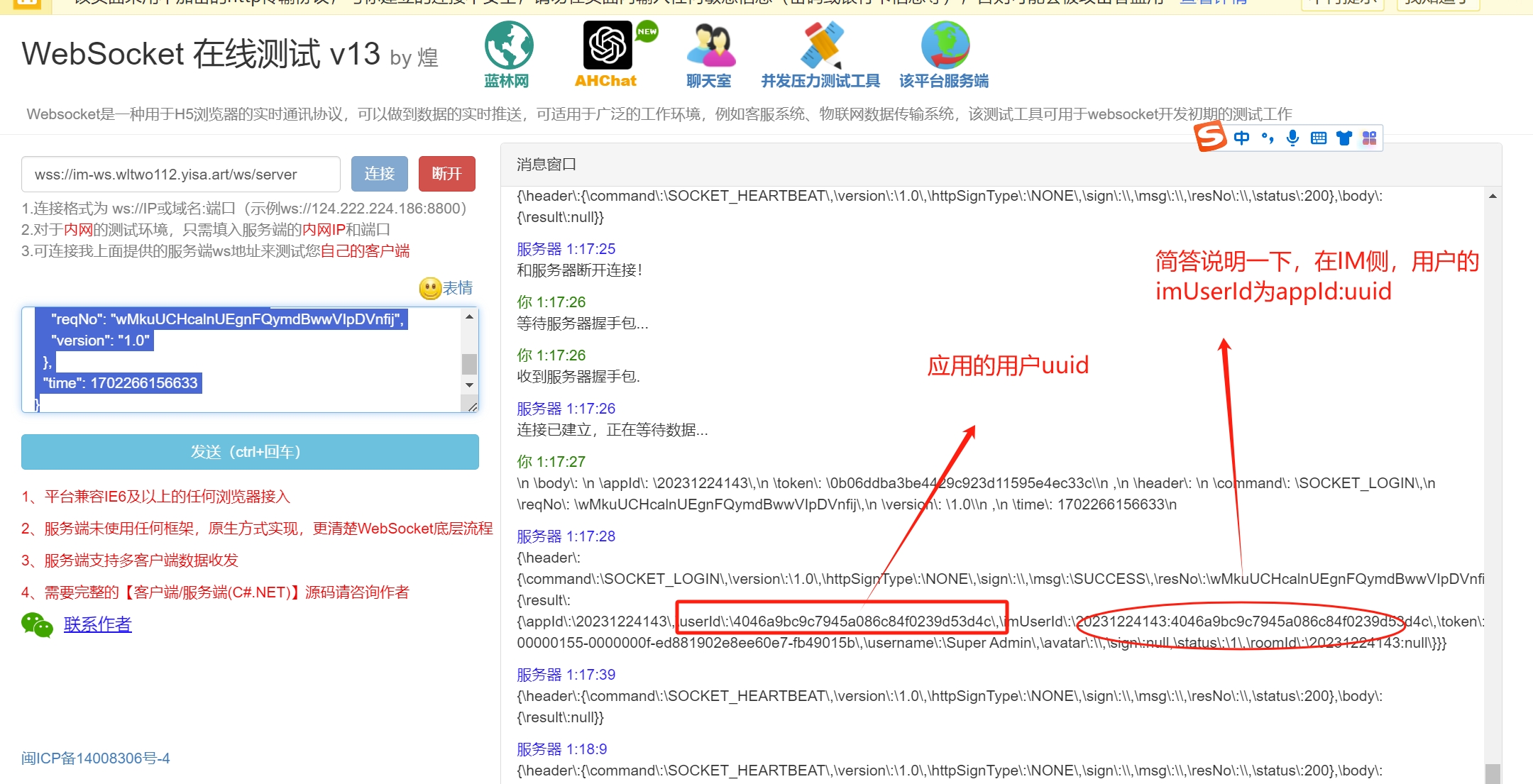The height and width of the screenshot is (784, 1533).
Task: Click the textarea scrollbar up arrow
Action: tap(469, 316)
